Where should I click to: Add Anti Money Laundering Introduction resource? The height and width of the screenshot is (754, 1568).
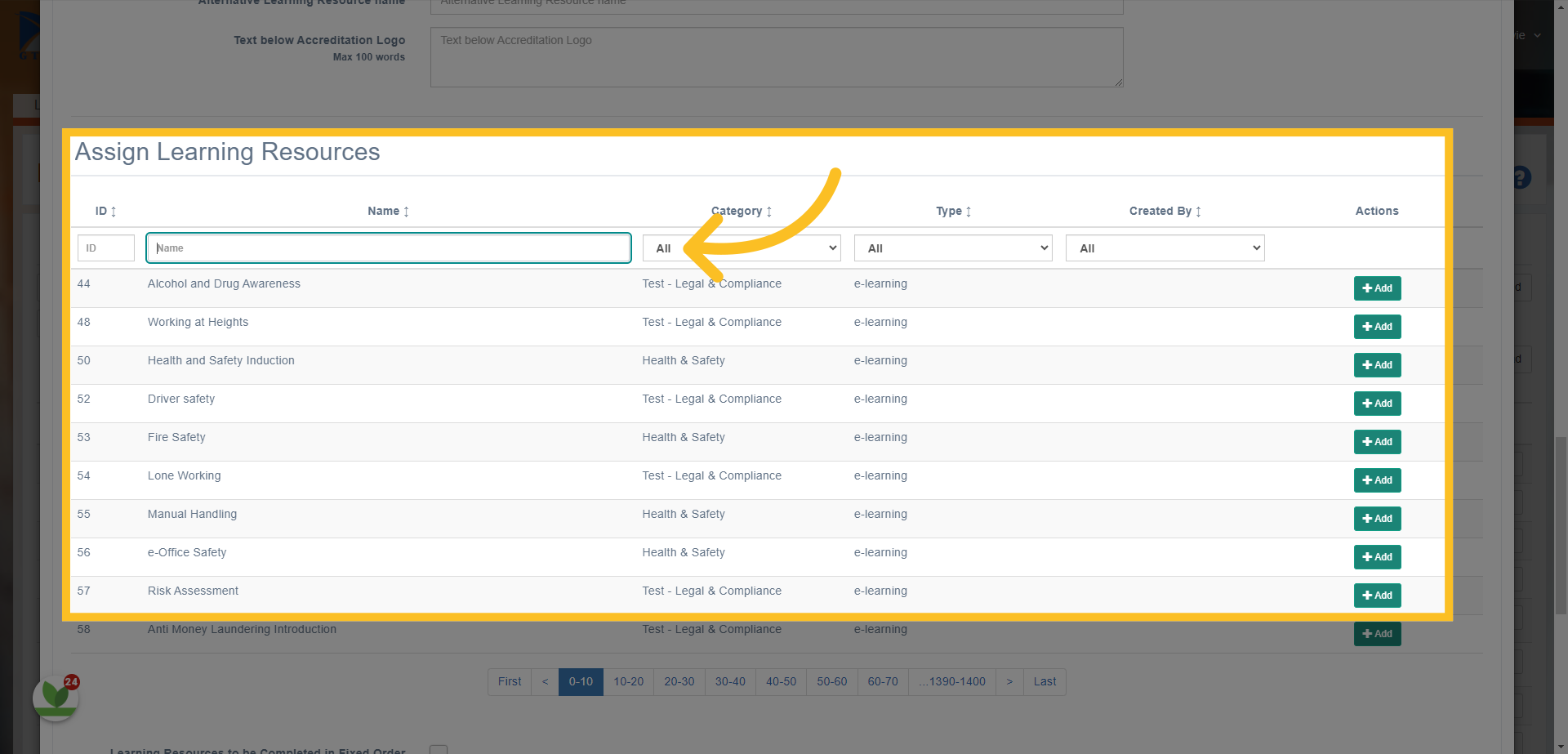point(1378,634)
